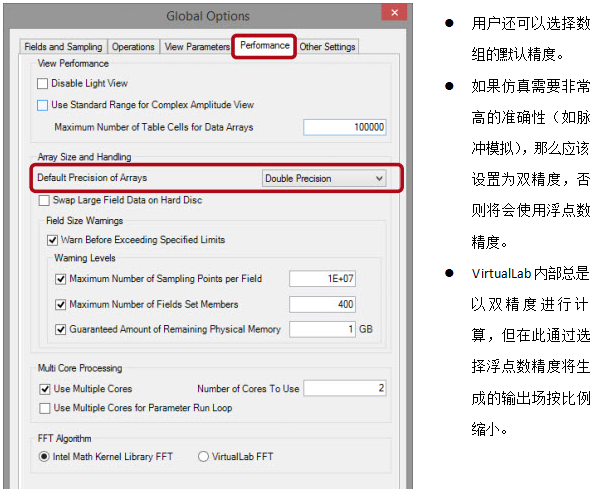Close the Global Options dialog

394,13
